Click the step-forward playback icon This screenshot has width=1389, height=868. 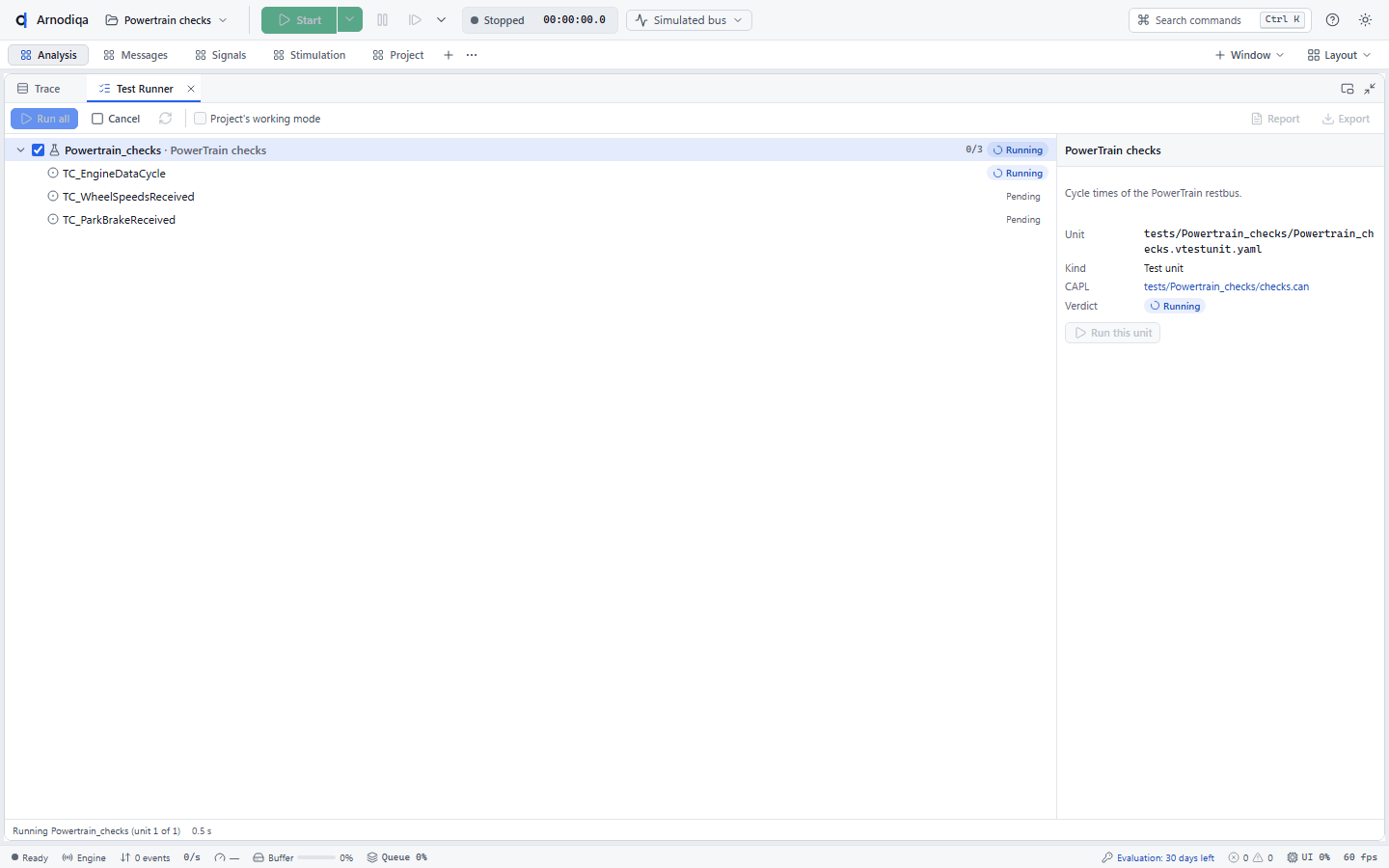tap(415, 20)
